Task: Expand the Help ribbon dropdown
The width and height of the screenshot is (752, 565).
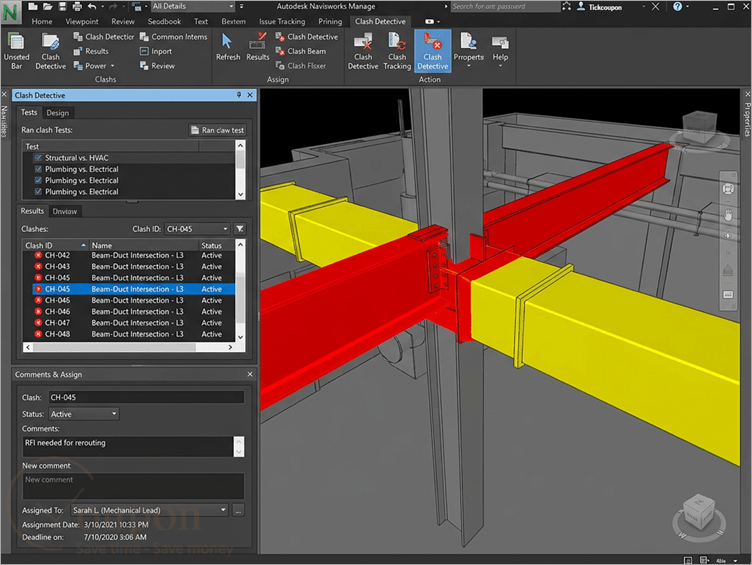Action: pyautogui.click(x=500, y=66)
